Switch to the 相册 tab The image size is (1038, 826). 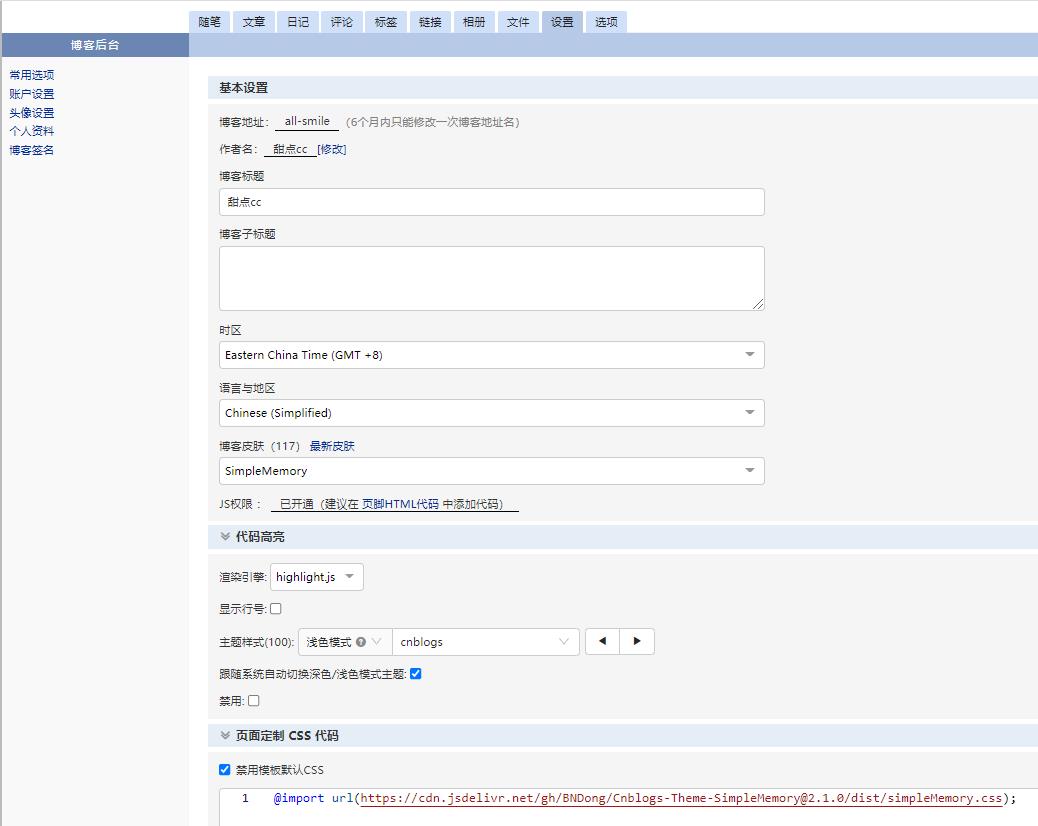(x=474, y=22)
